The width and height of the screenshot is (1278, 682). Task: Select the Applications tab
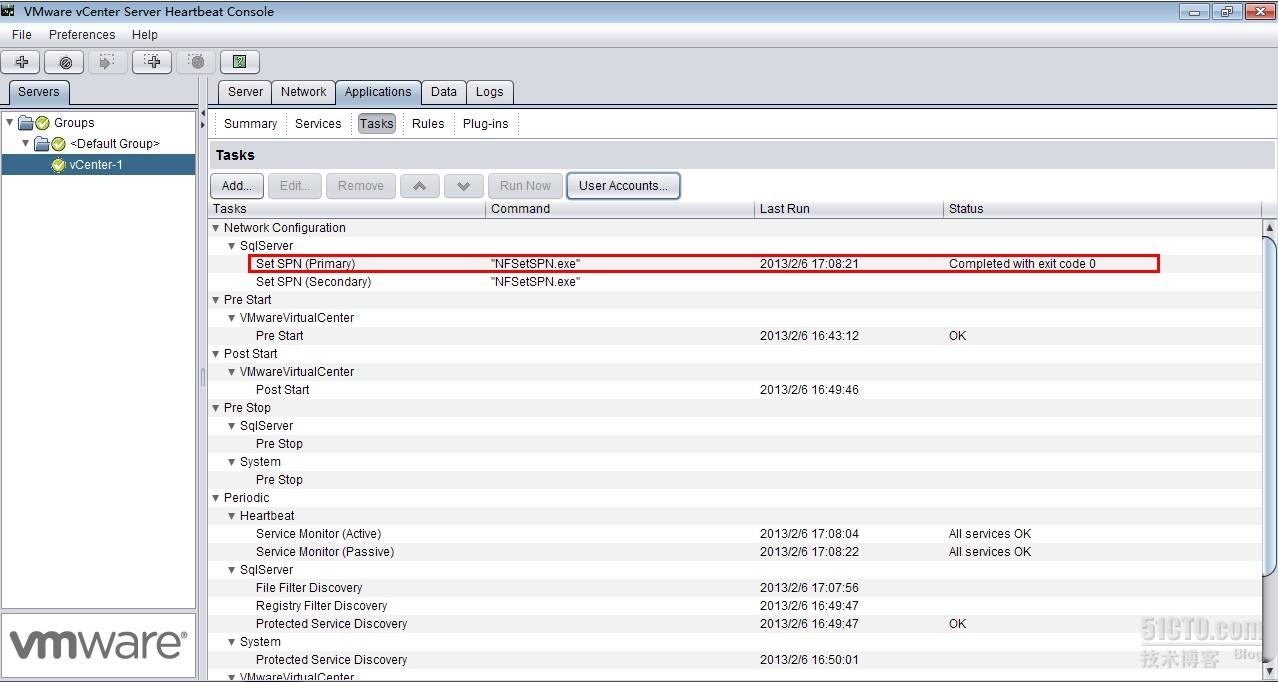(x=378, y=92)
